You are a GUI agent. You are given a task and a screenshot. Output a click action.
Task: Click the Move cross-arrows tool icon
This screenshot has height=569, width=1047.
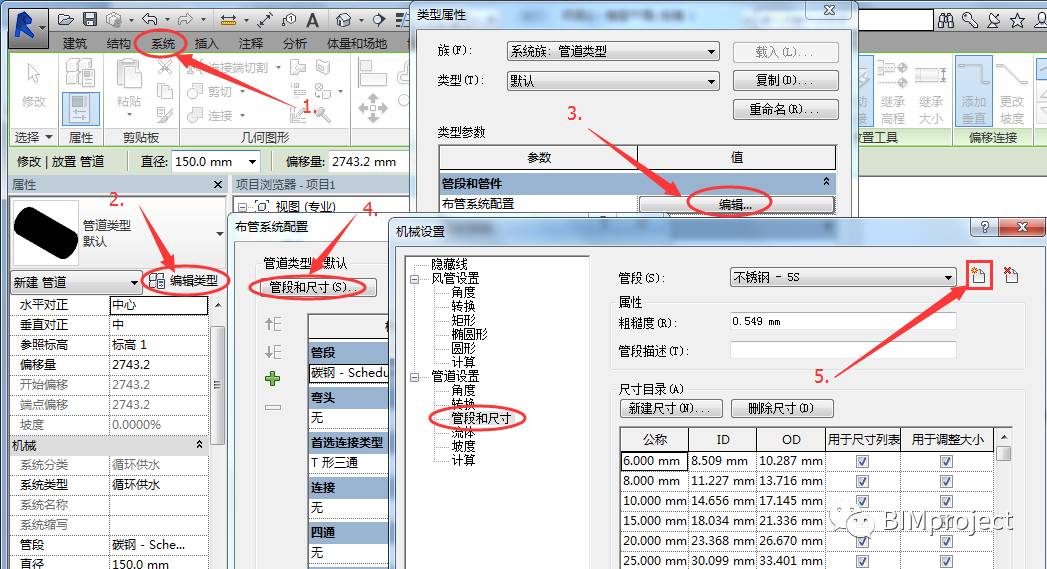373,108
